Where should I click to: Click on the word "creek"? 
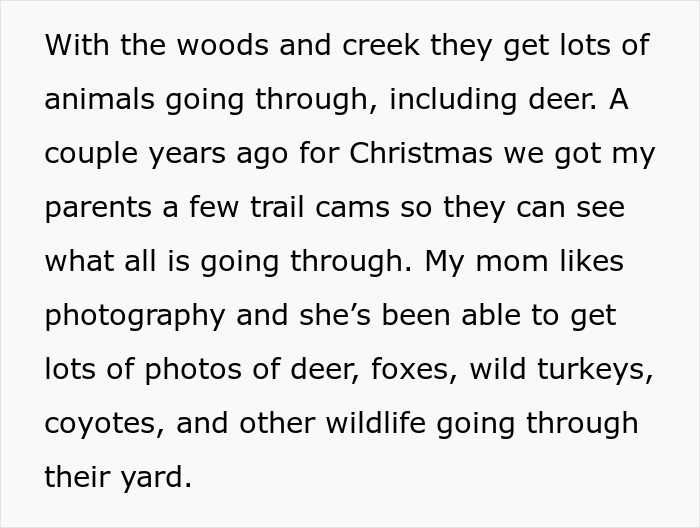point(375,46)
